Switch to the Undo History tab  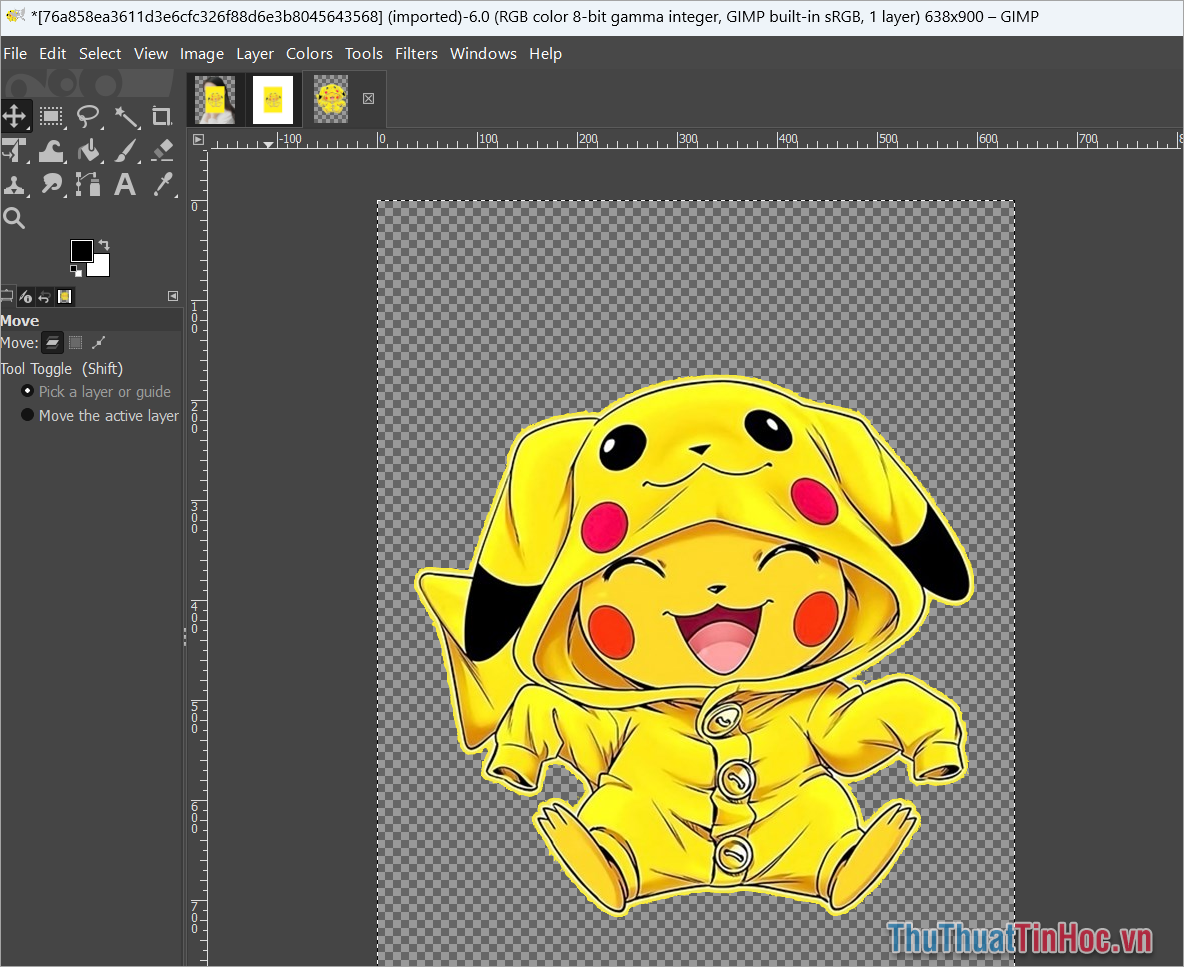[45, 297]
